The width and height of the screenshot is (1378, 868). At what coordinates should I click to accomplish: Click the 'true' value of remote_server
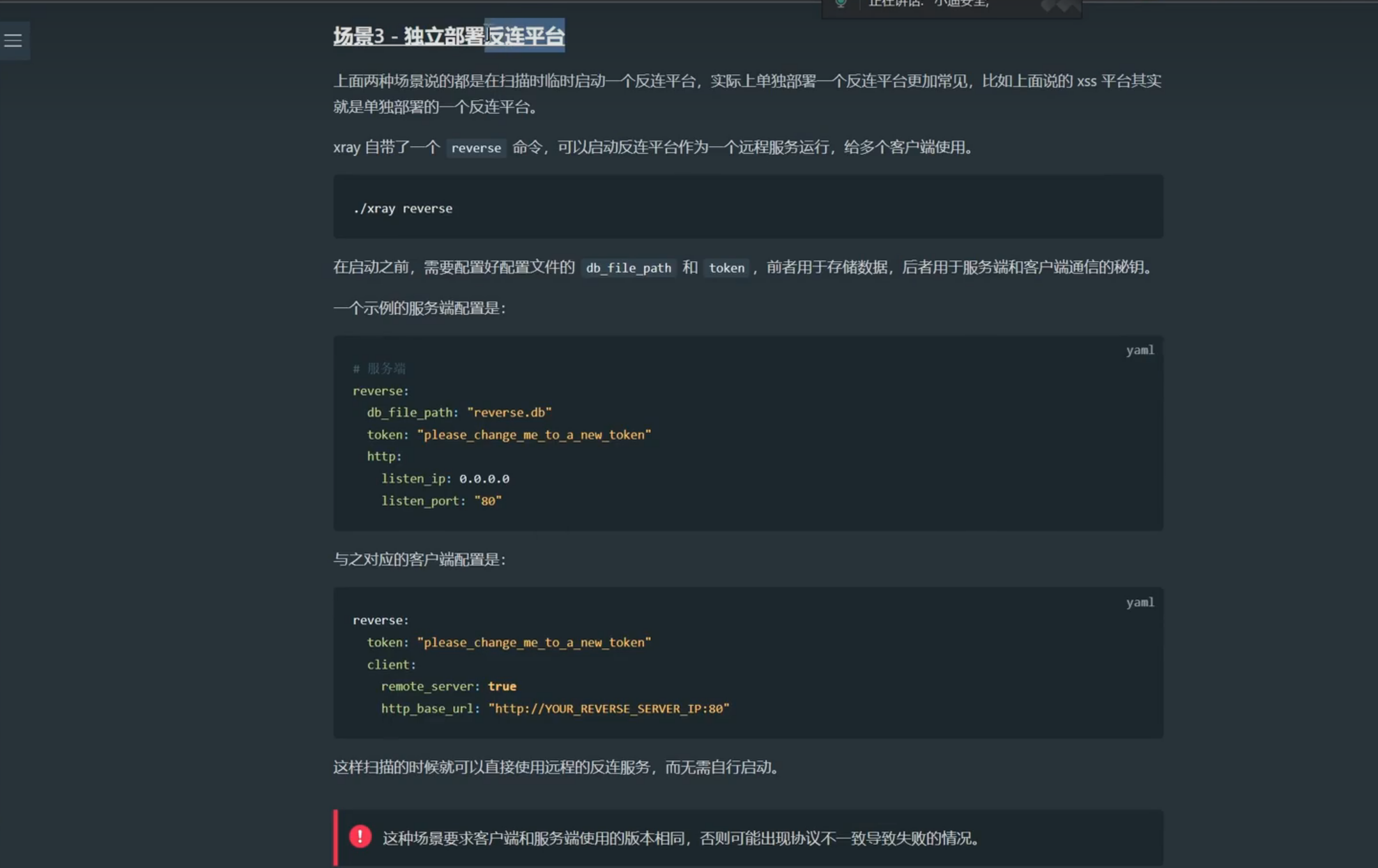click(x=501, y=686)
